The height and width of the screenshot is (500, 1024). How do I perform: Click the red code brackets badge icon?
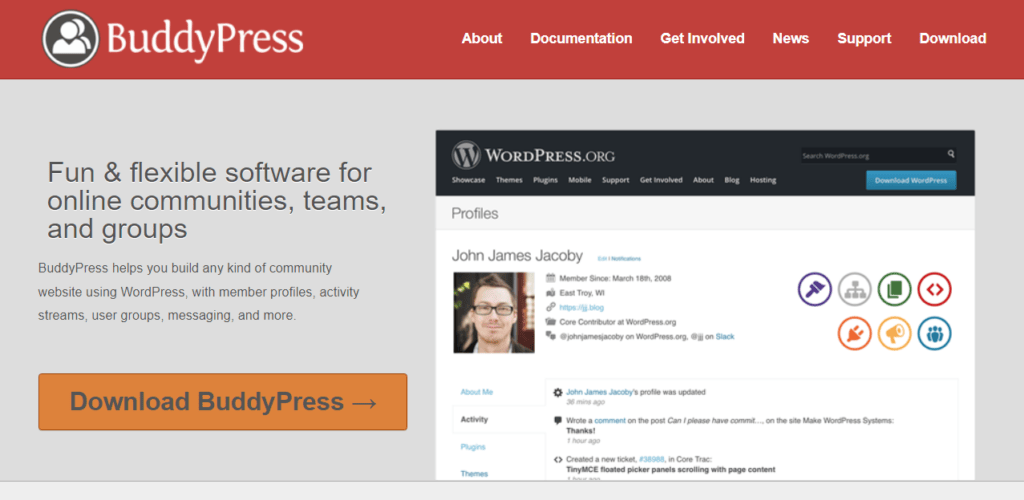[x=935, y=289]
